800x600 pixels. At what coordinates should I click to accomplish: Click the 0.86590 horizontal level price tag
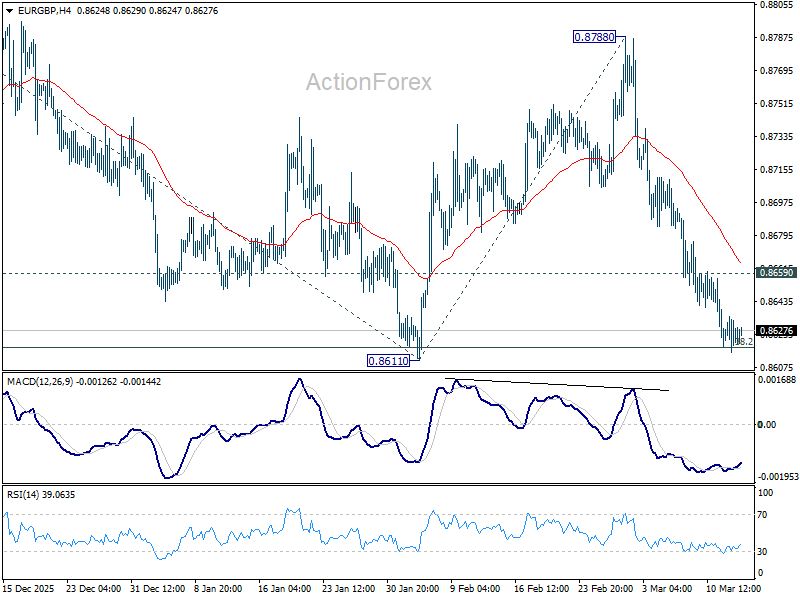coord(777,272)
